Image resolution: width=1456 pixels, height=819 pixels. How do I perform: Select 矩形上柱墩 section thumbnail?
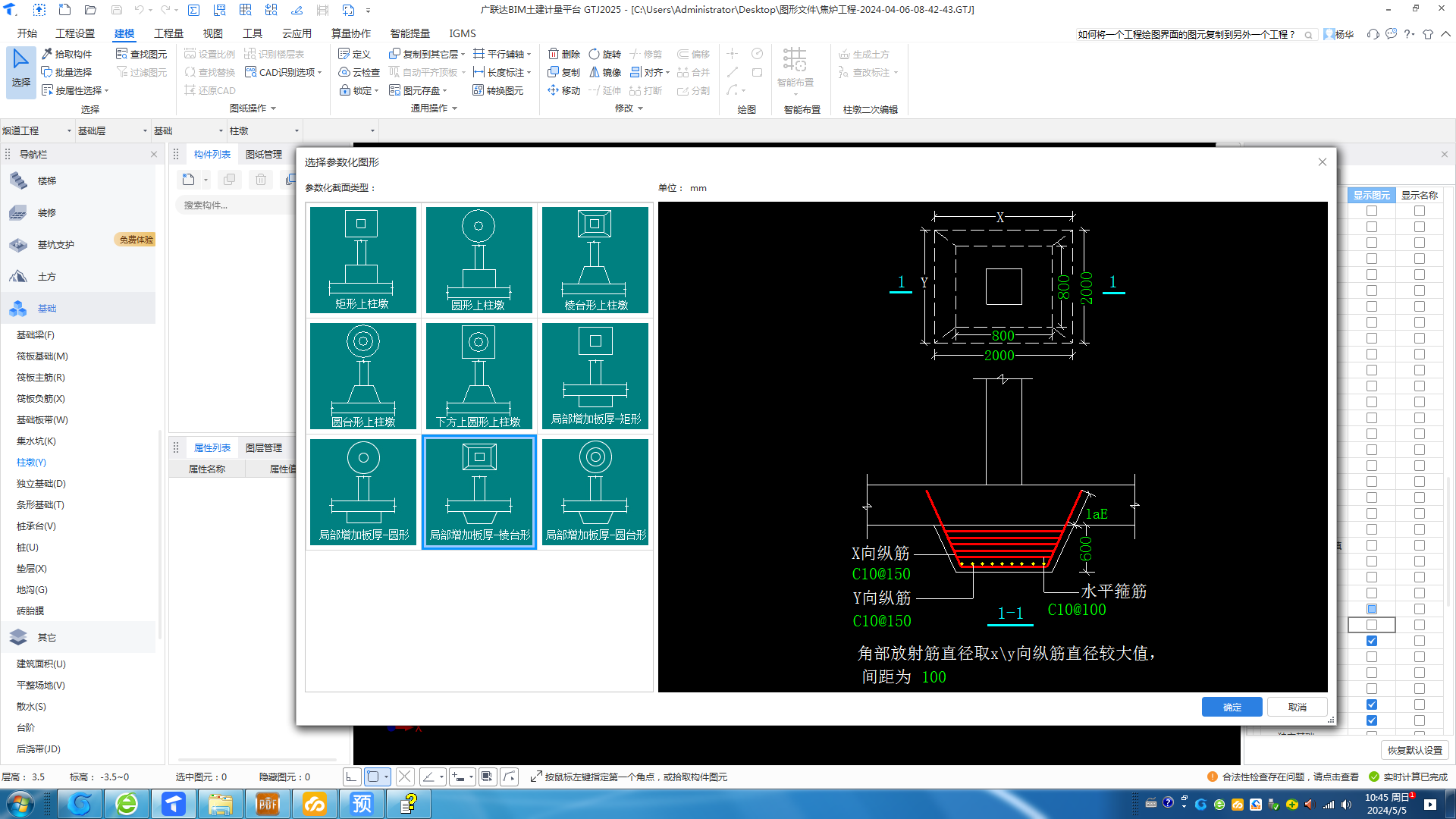363,260
